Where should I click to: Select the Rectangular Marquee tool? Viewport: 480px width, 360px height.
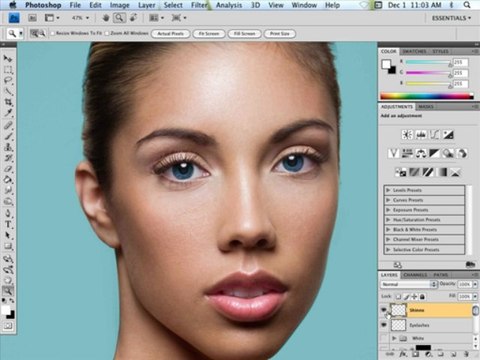pyautogui.click(x=8, y=70)
